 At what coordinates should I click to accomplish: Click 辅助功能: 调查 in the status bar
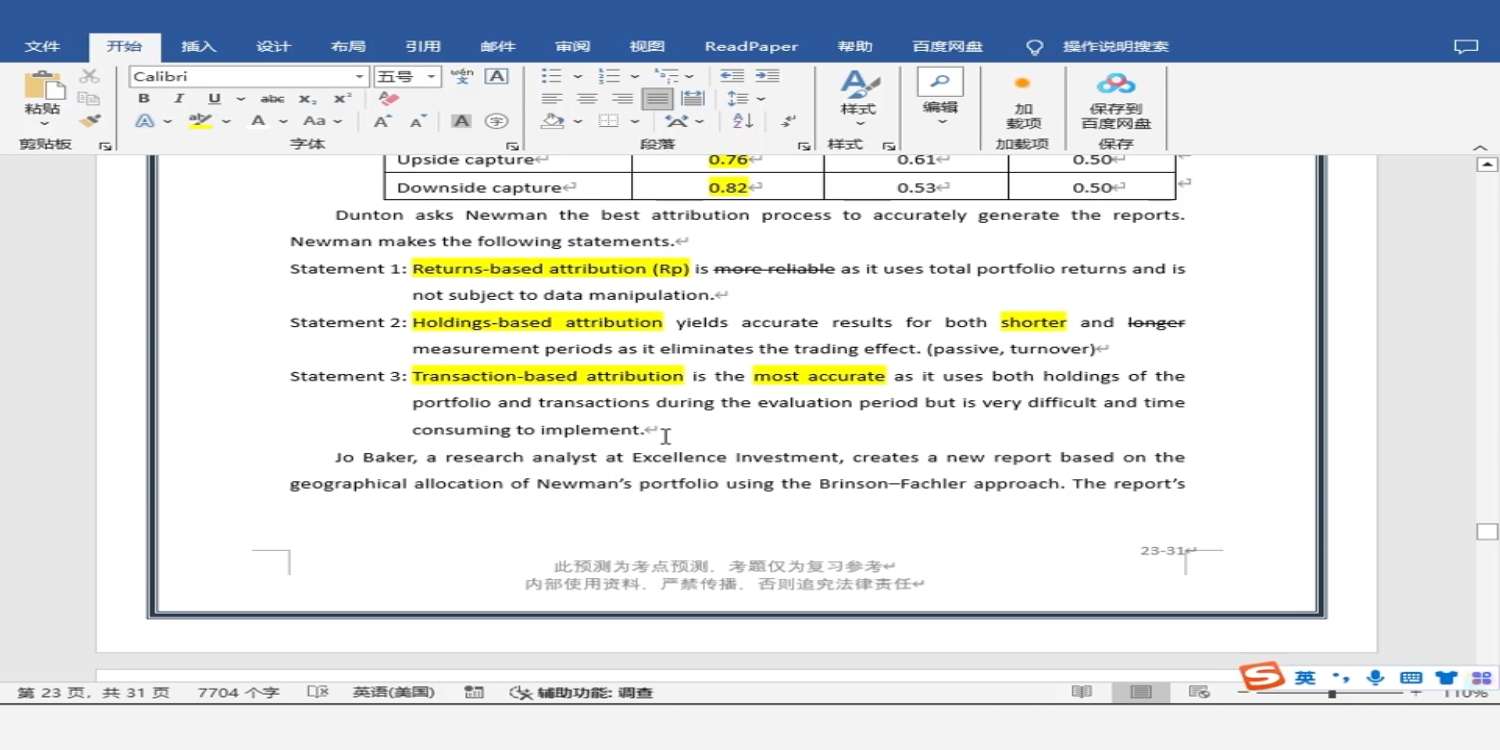pos(581,692)
